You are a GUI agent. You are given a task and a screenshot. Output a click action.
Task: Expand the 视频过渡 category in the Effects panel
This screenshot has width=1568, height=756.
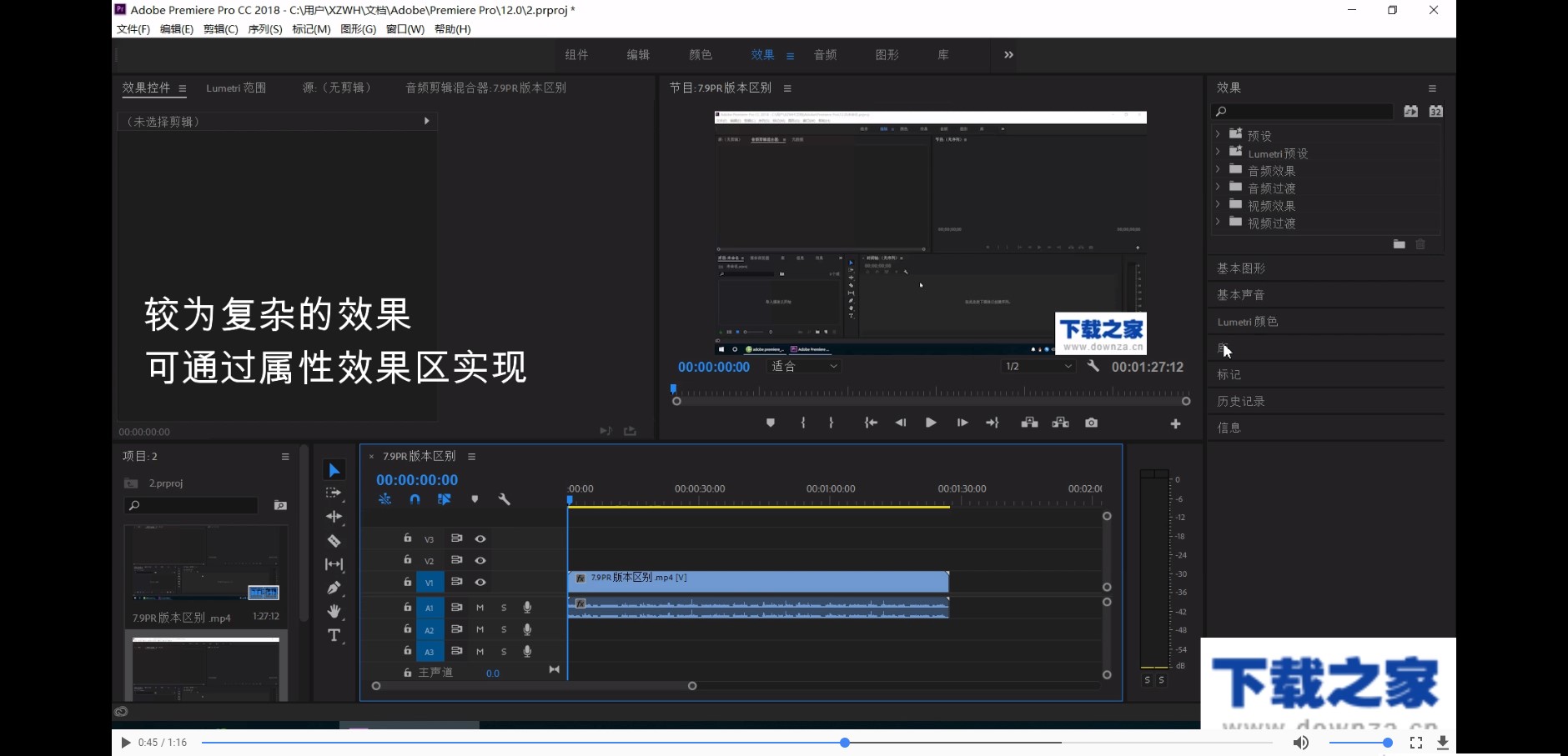point(1219,223)
